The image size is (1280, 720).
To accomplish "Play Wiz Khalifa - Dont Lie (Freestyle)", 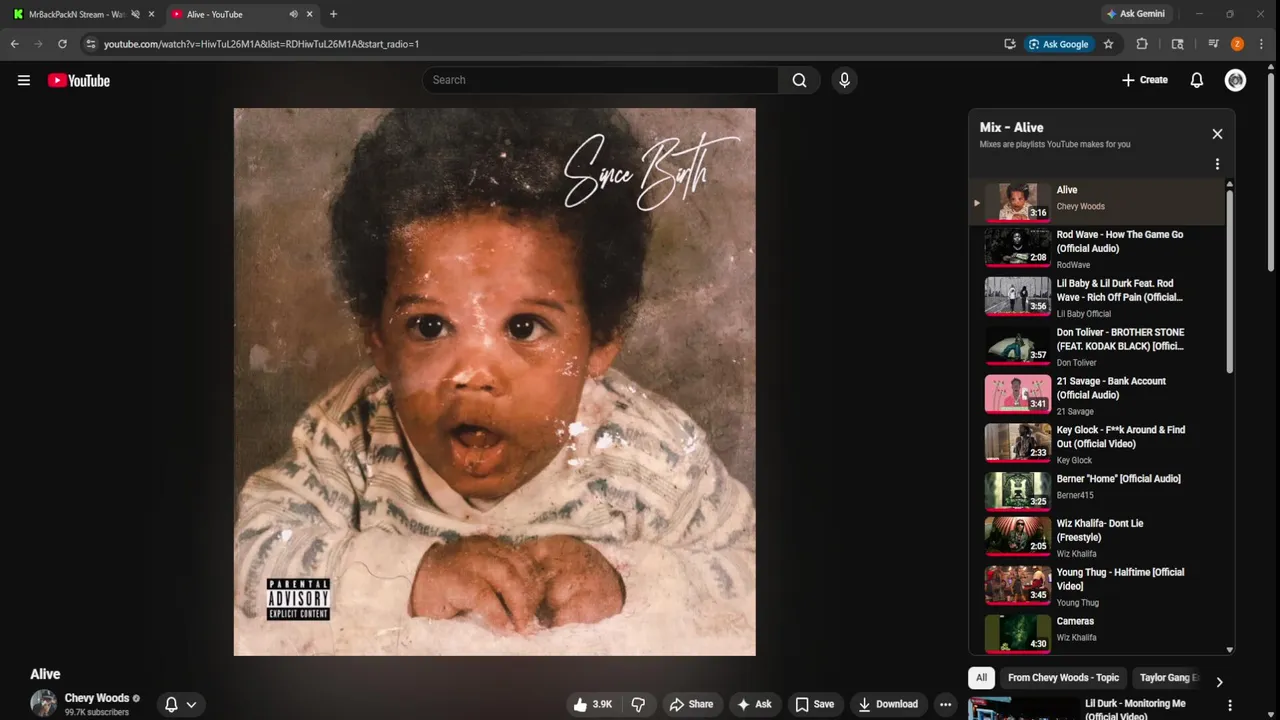I will (x=1097, y=538).
